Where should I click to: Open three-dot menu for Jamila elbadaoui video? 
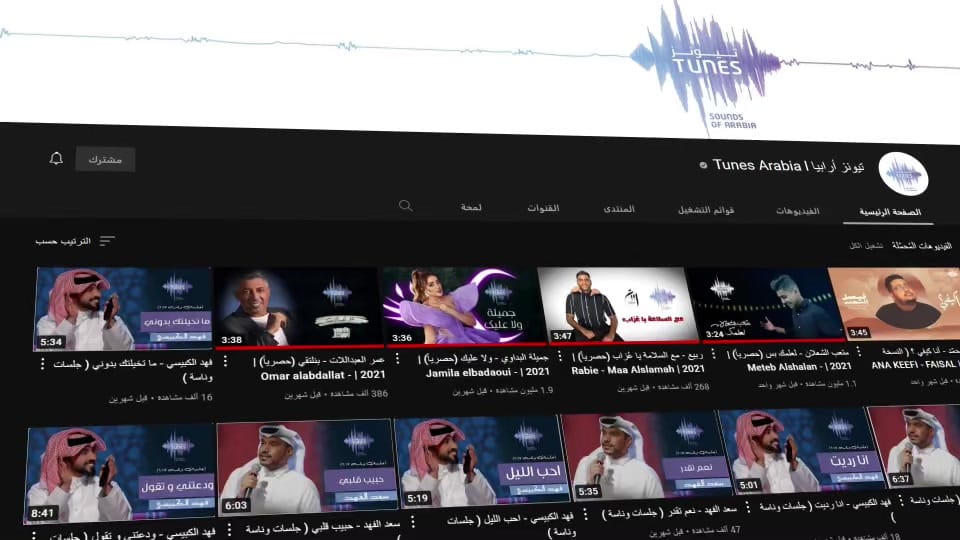[397, 359]
